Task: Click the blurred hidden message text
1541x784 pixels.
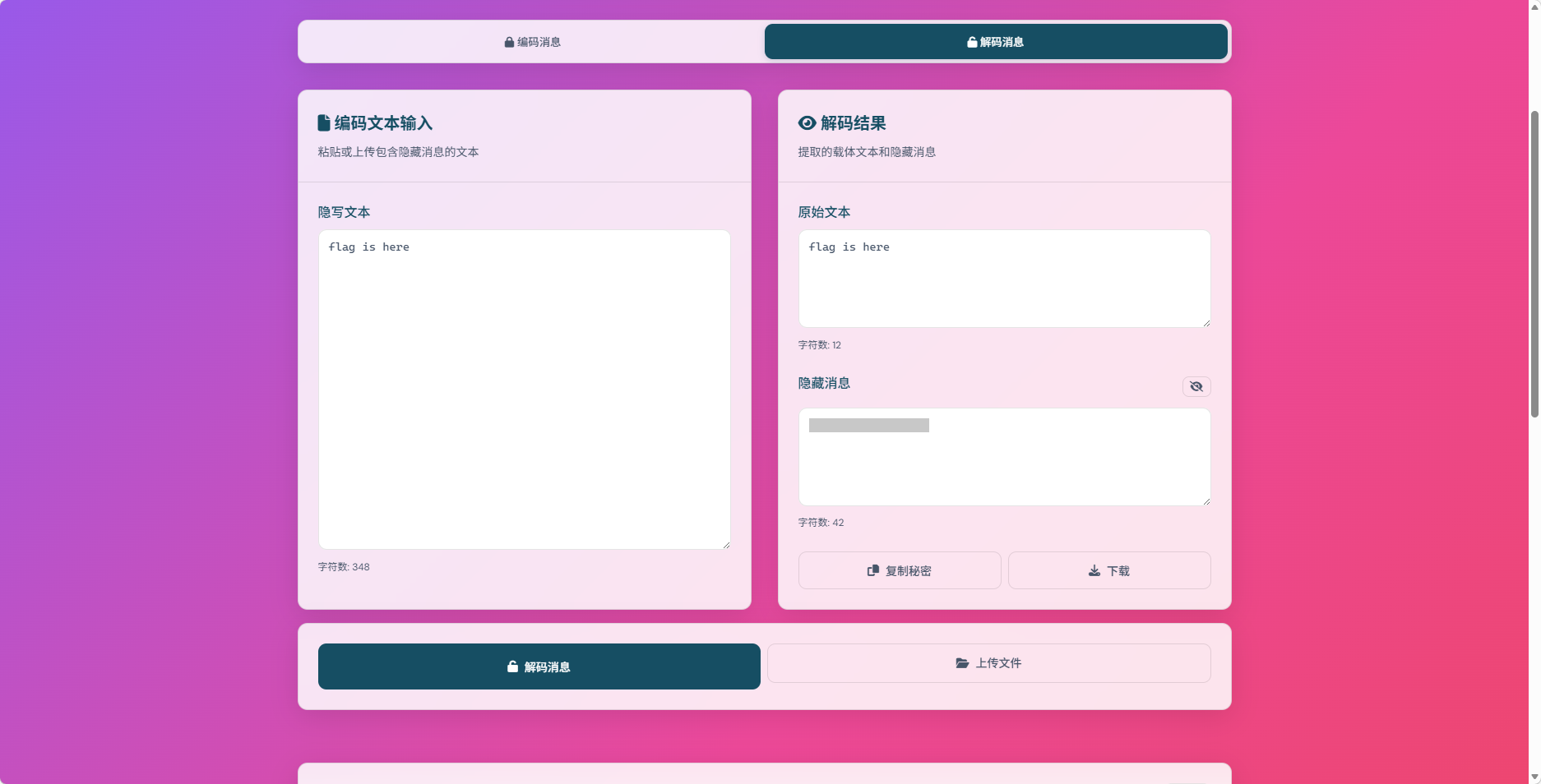Action: coord(868,426)
